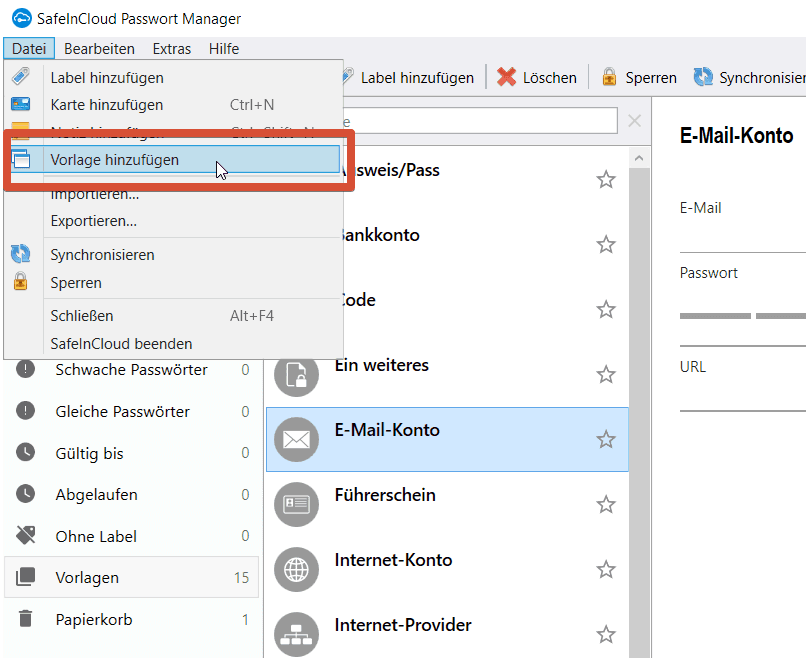Click the template icon beside 'Vorlage hinzufügen'
The height and width of the screenshot is (658, 806).
21,159
